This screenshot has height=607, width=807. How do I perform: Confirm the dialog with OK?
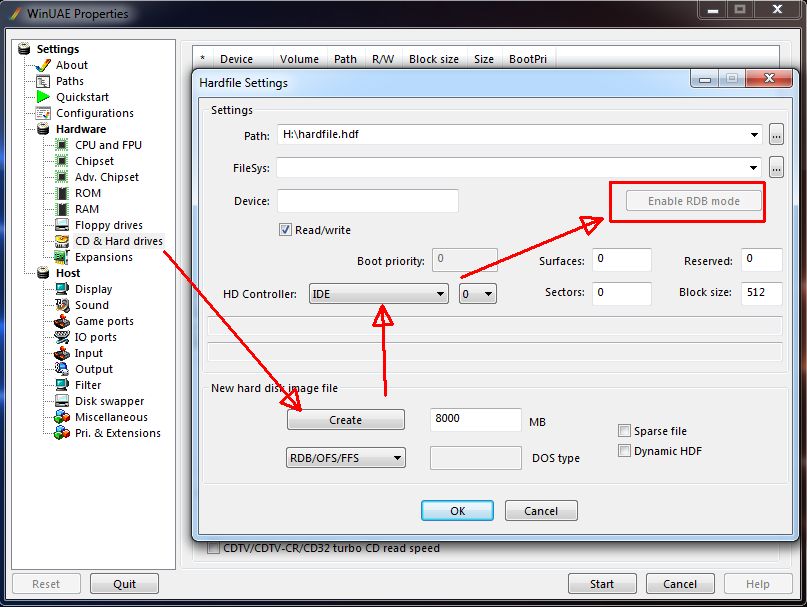(457, 510)
